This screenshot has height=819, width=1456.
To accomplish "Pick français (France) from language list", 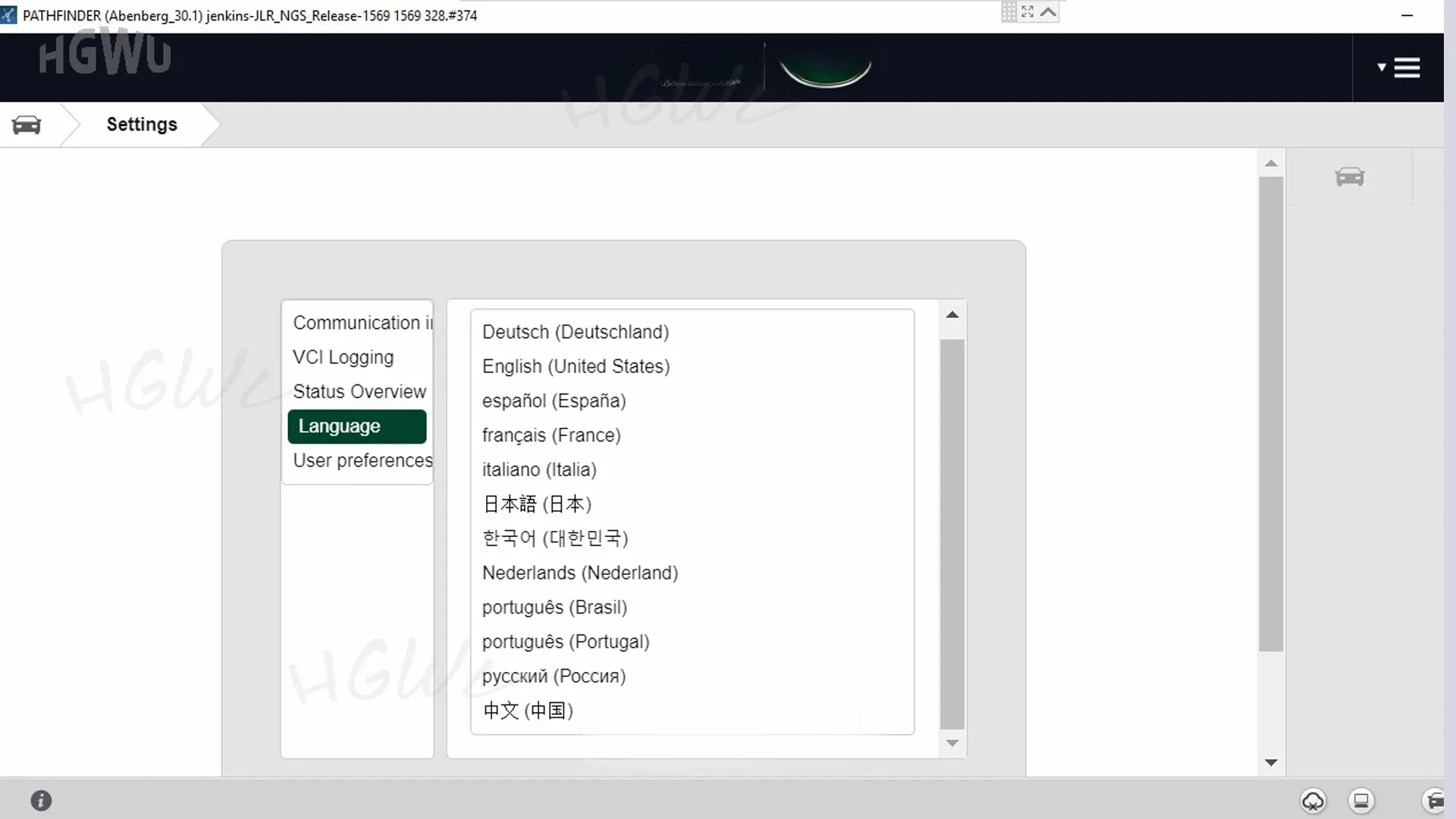I will [551, 435].
